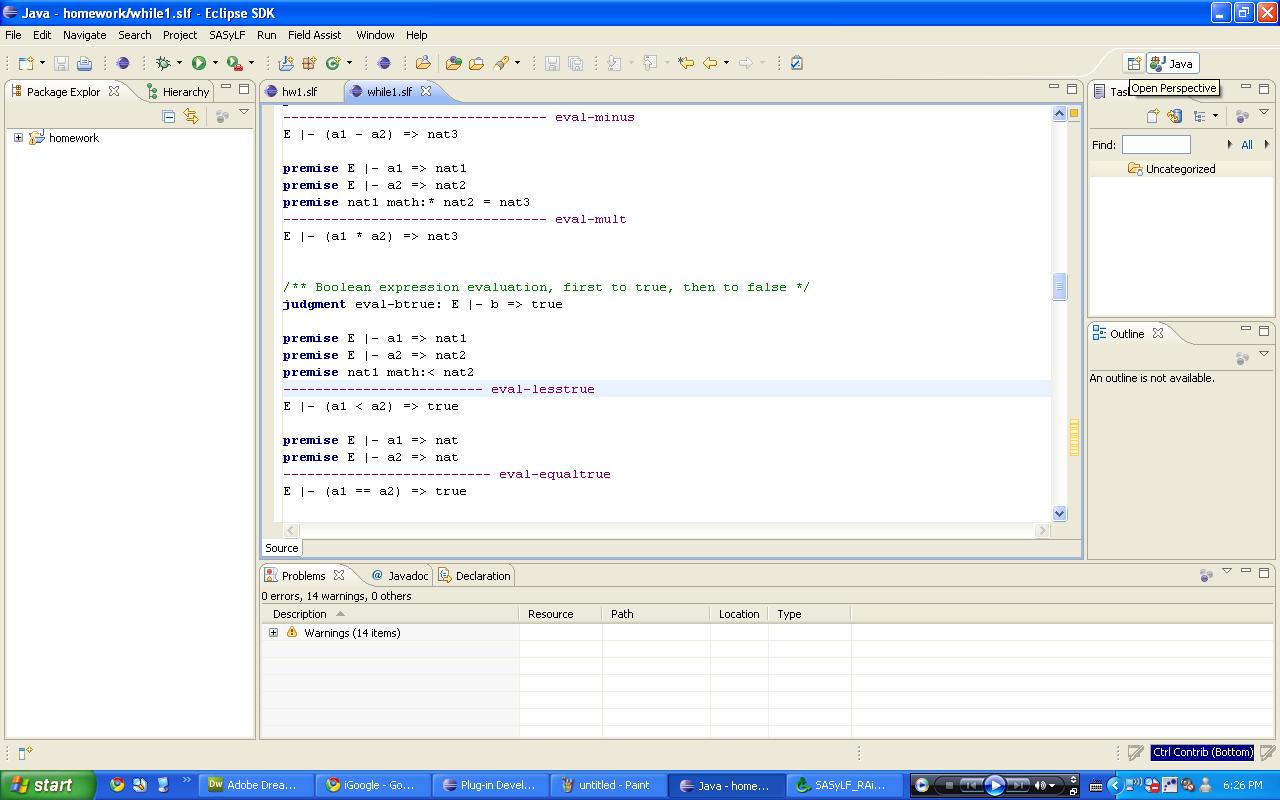This screenshot has height=800, width=1280.
Task: Expand the Warnings (14 items) group
Action: pyautogui.click(x=273, y=633)
